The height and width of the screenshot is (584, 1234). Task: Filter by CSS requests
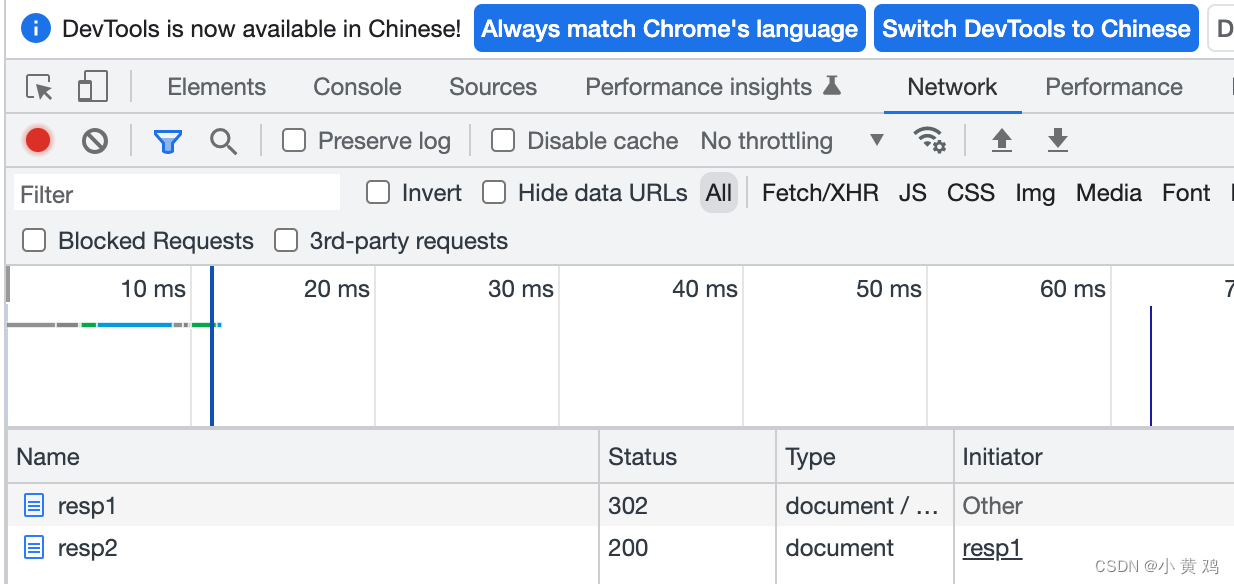(x=971, y=193)
